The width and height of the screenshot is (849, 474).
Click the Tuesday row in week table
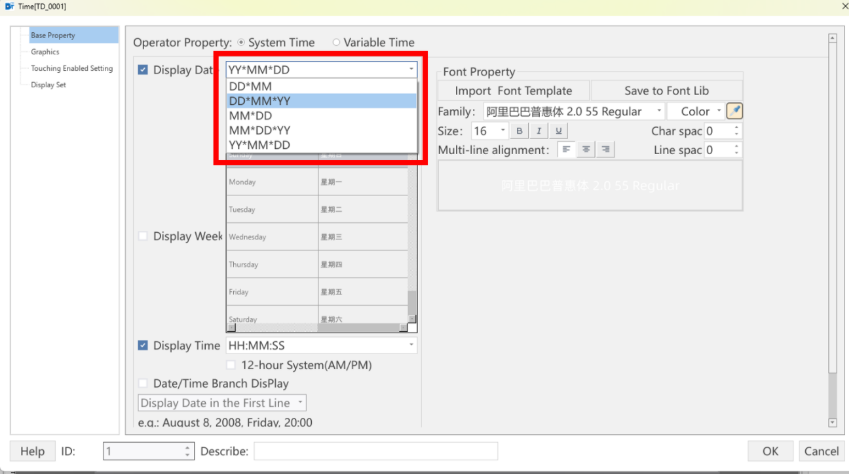point(317,209)
